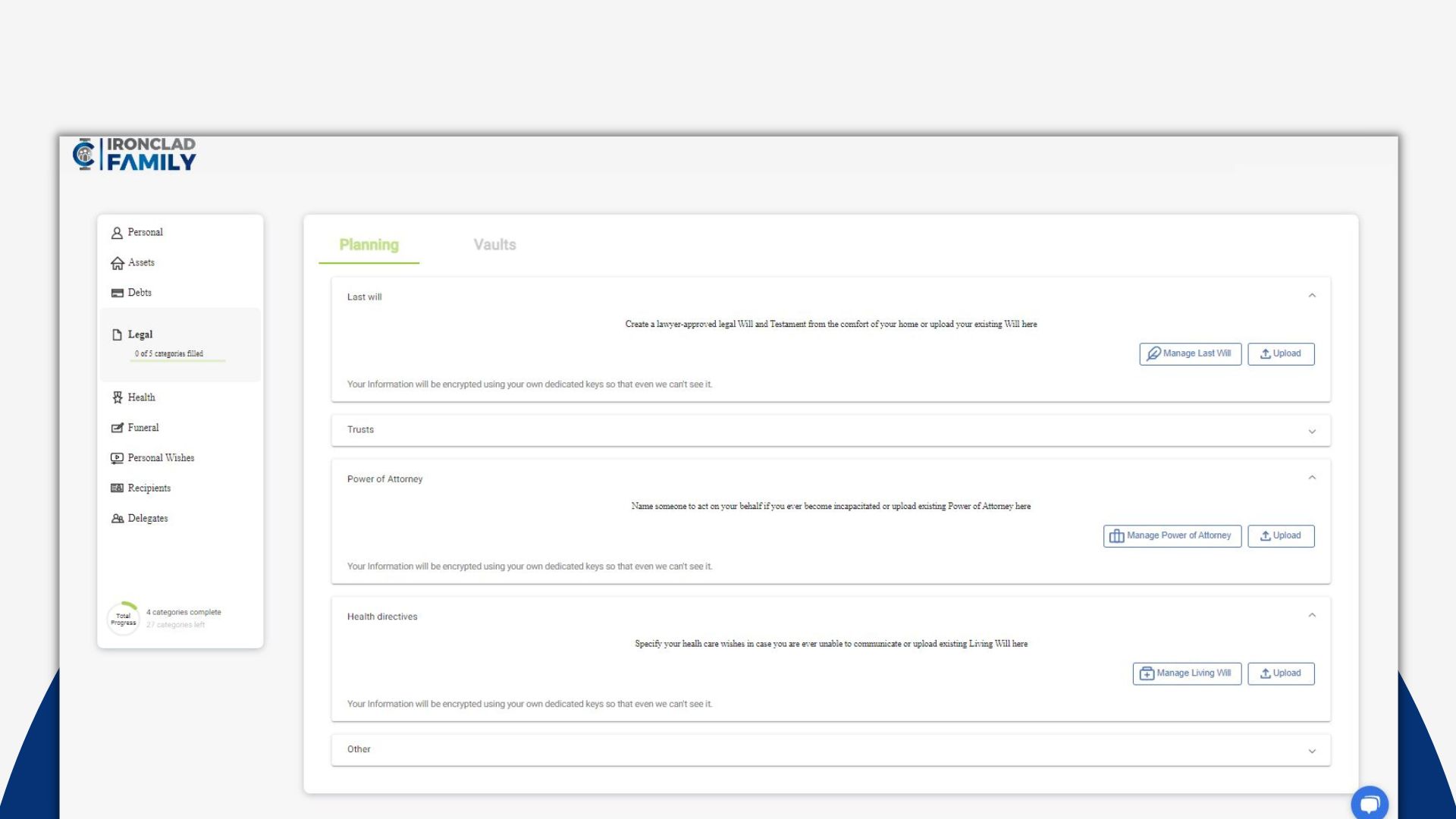Switch to the Vaults tab

point(494,245)
